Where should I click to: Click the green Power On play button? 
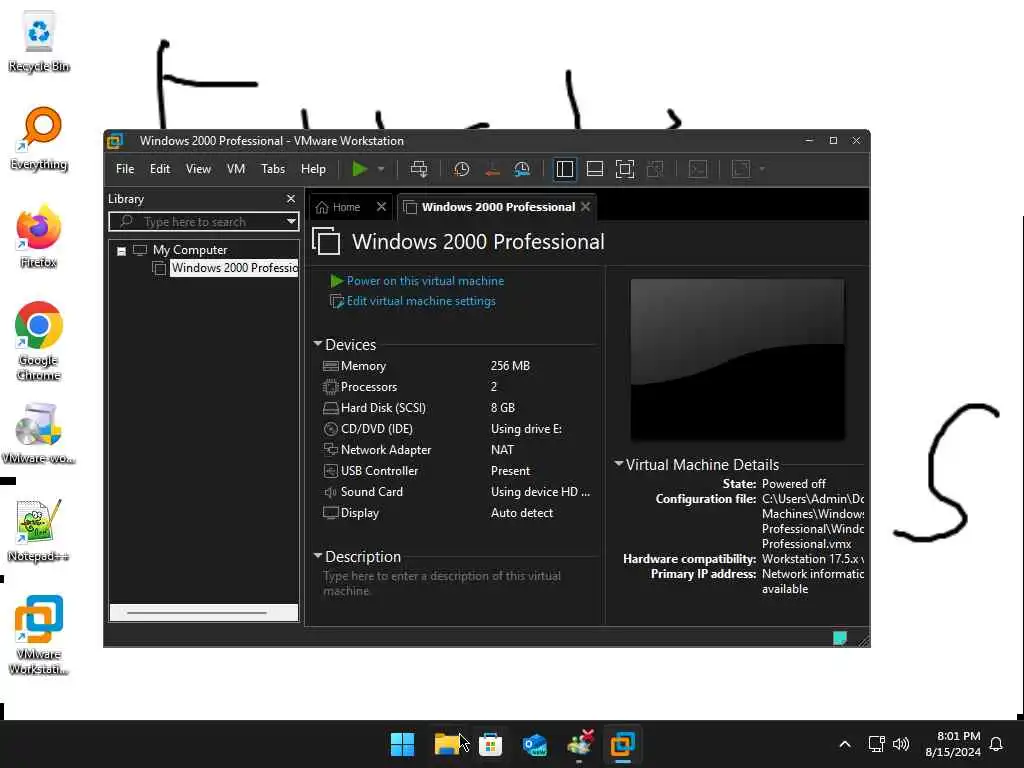point(359,169)
